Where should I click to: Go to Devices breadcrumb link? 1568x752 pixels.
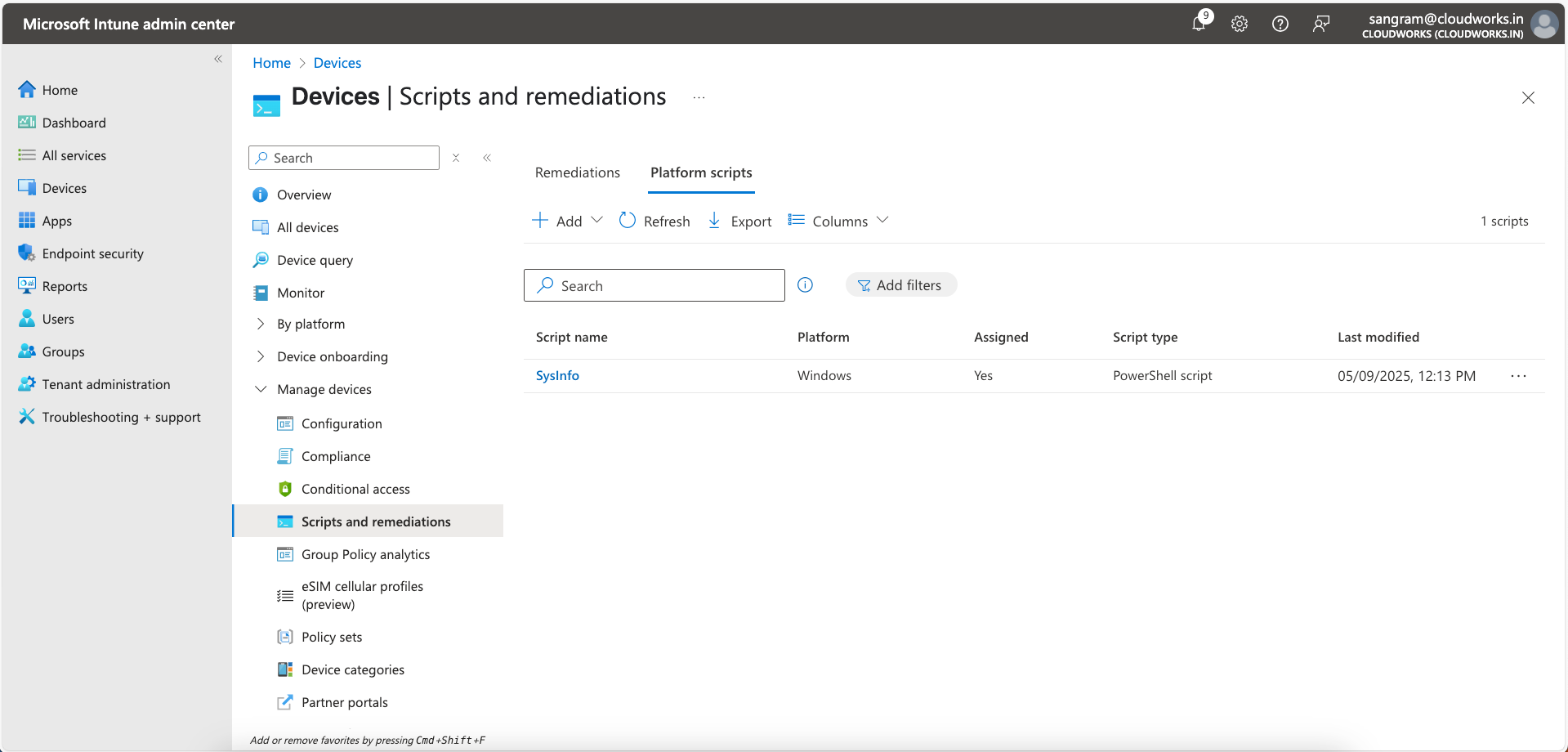(x=337, y=63)
